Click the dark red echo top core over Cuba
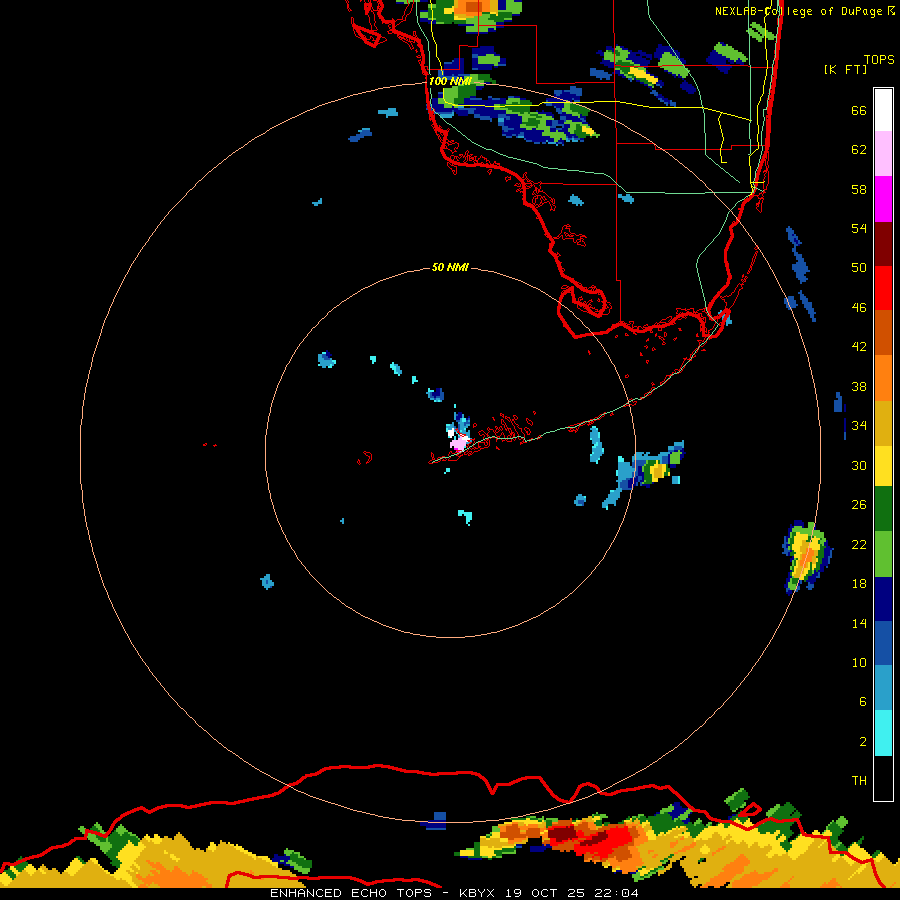Image resolution: width=900 pixels, height=900 pixels. [562, 833]
